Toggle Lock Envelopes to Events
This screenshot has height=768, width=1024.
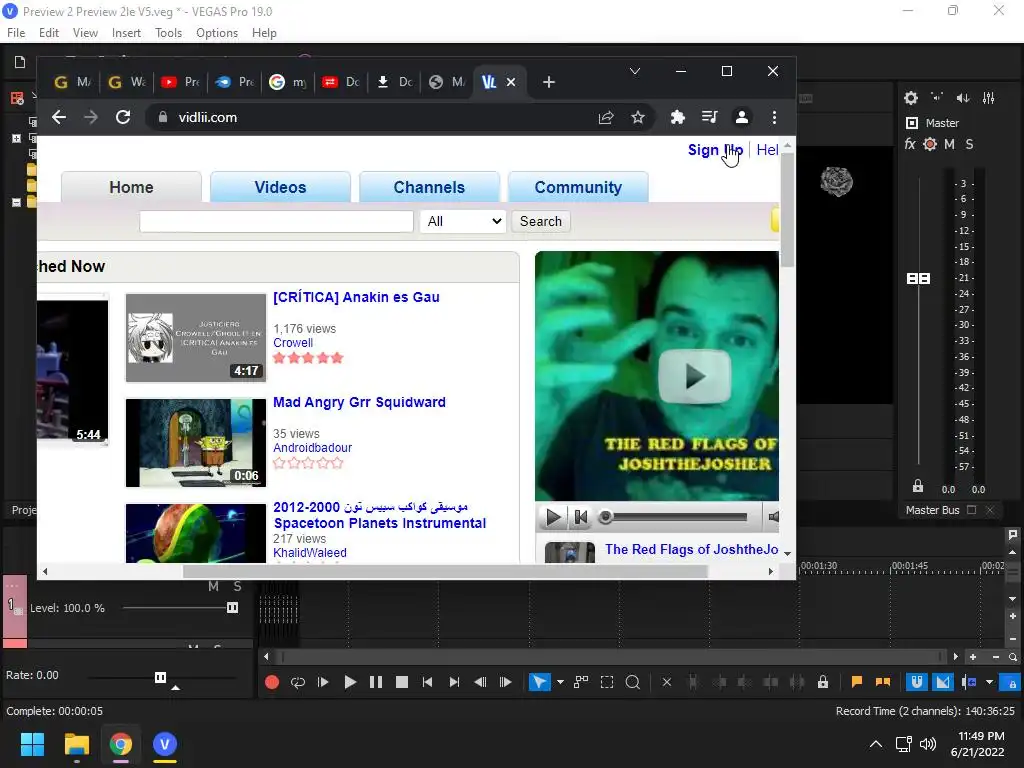[x=823, y=682]
